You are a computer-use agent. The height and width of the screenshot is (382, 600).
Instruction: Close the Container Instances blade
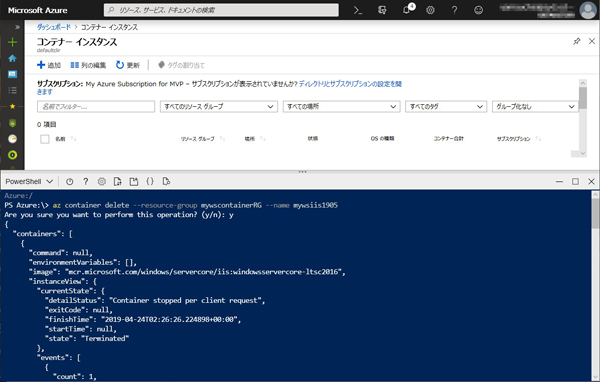[x=592, y=41]
